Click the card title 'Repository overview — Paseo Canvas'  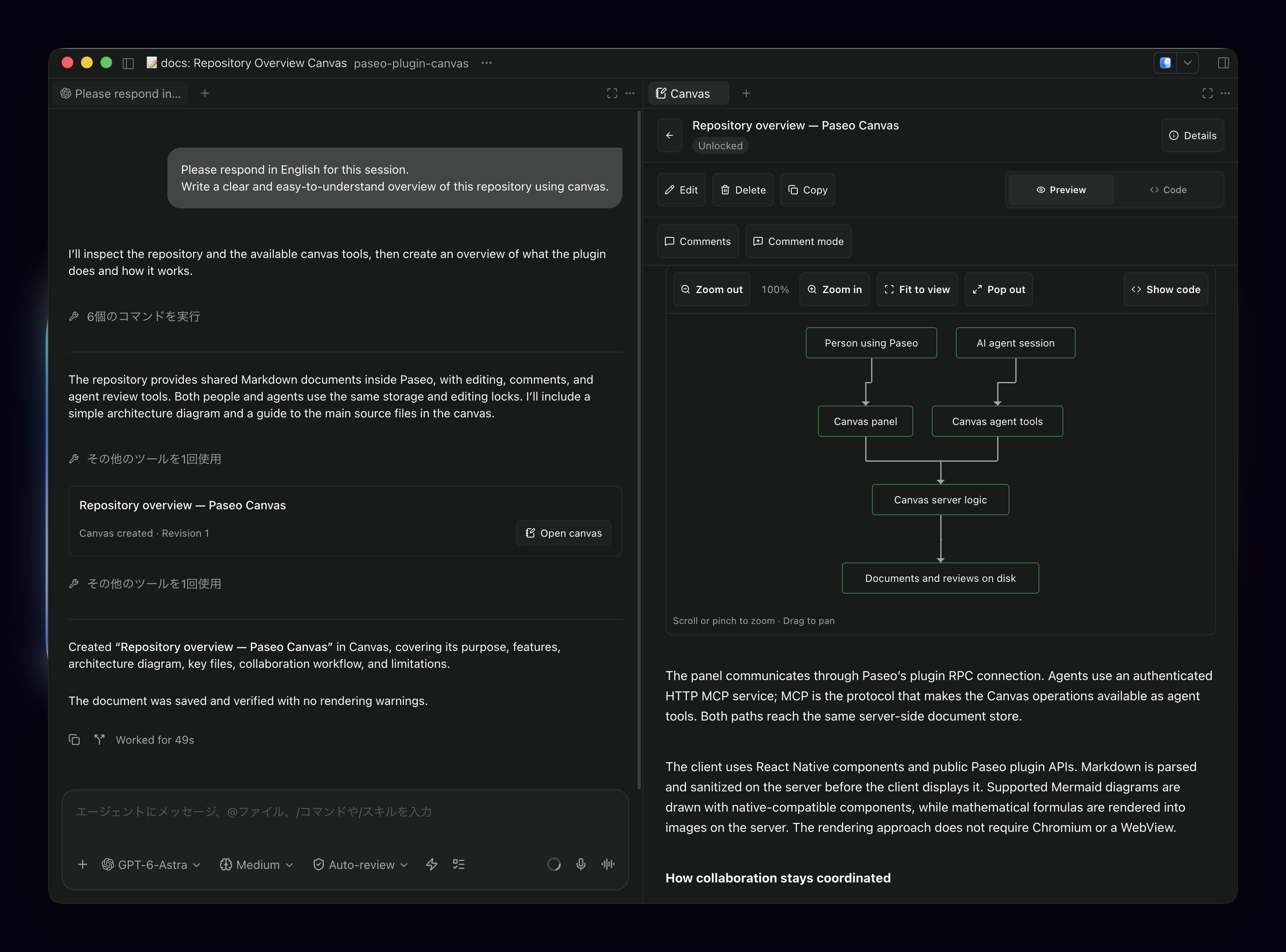click(x=183, y=505)
